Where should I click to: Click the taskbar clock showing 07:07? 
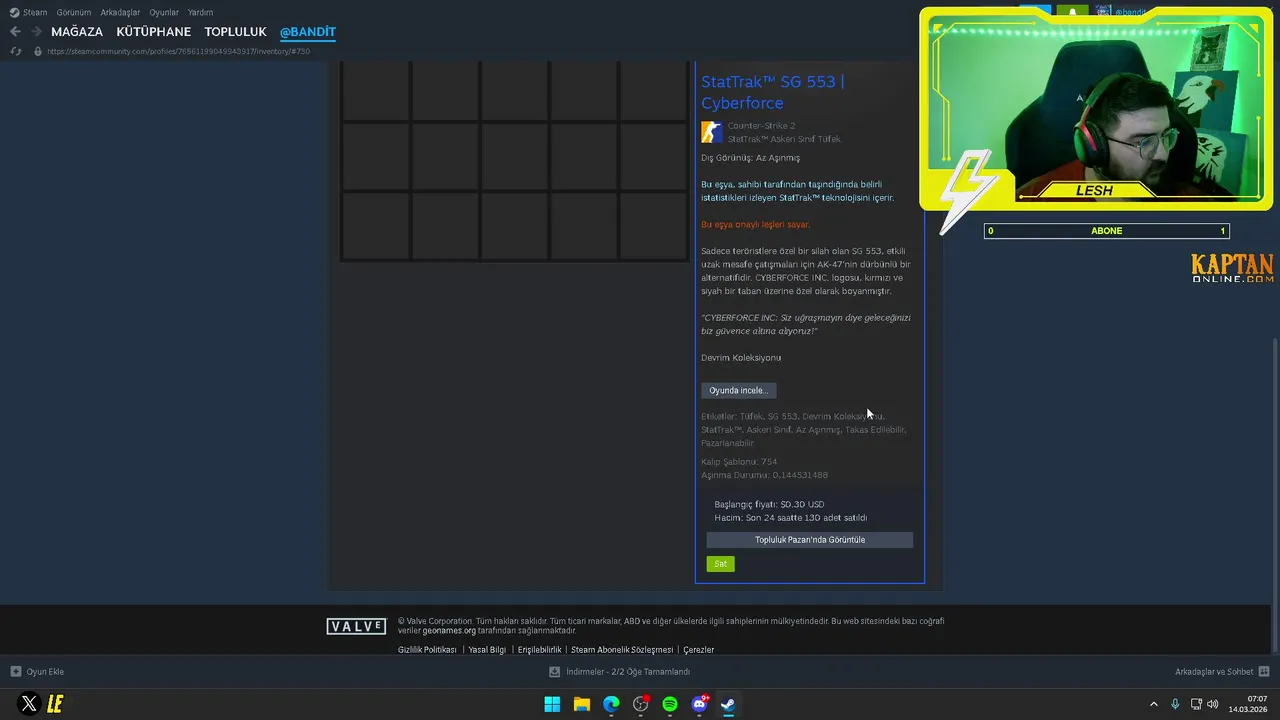pos(1247,704)
